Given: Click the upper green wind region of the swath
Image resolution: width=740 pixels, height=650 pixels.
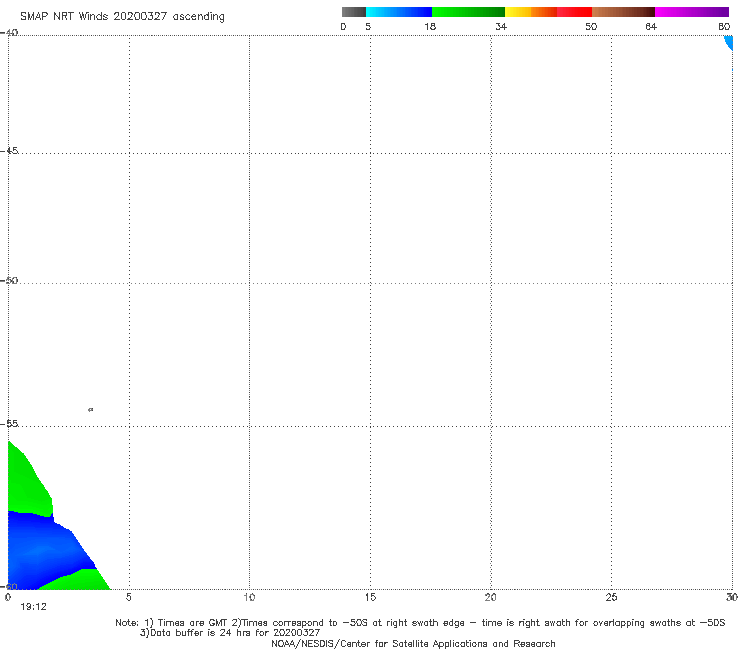Looking at the screenshot, I should point(26,486).
